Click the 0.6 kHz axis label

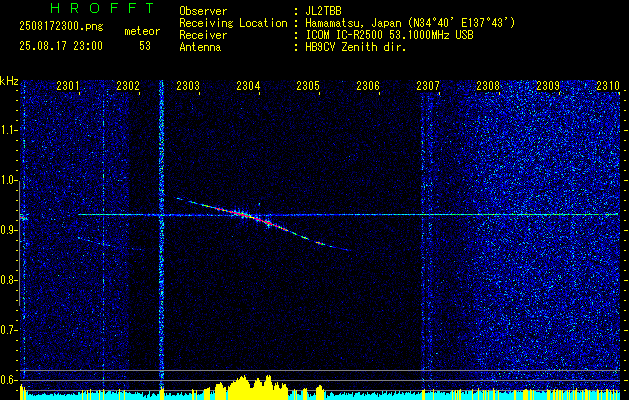pyautogui.click(x=9, y=380)
